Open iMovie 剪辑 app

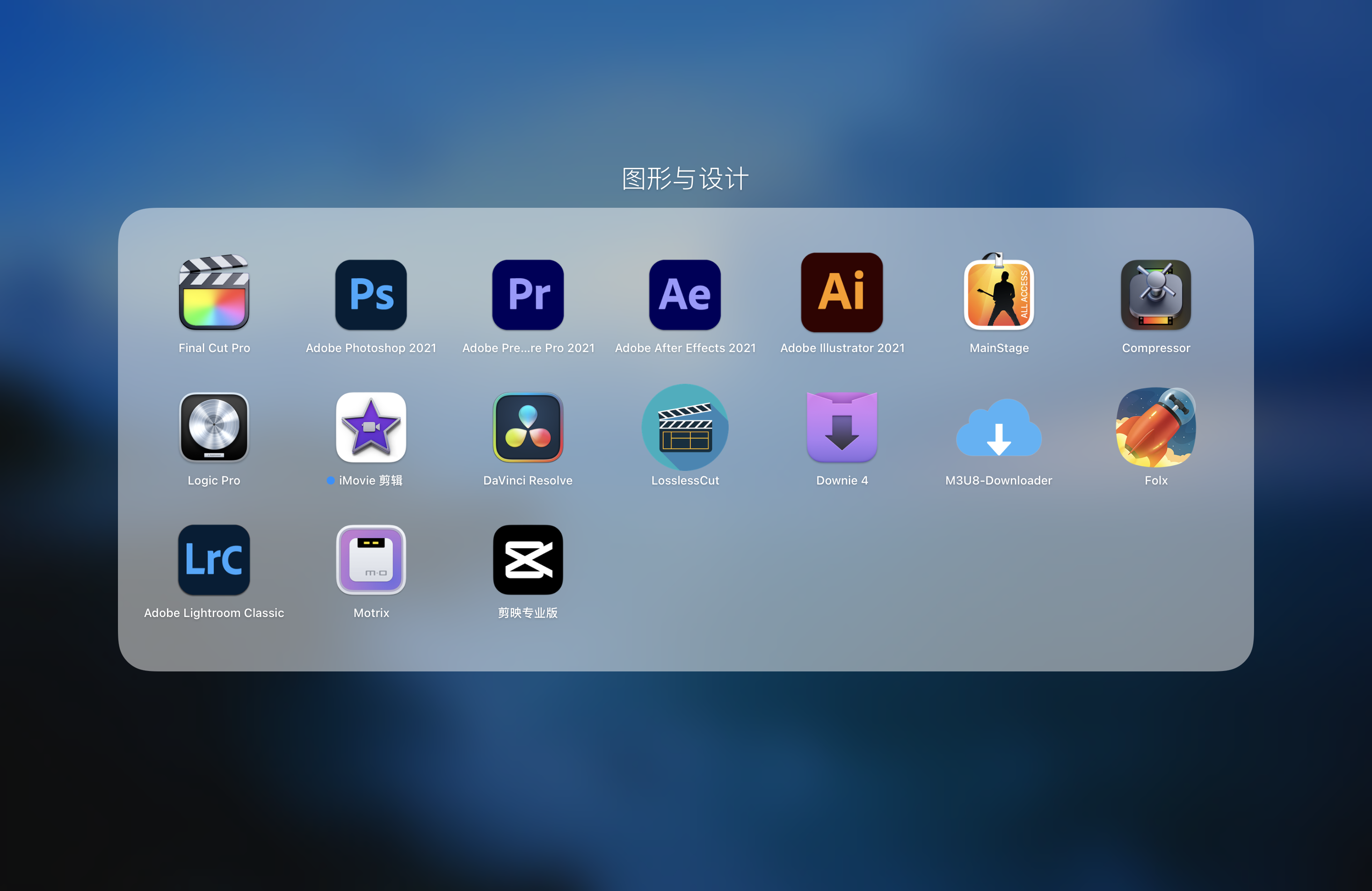(x=371, y=427)
